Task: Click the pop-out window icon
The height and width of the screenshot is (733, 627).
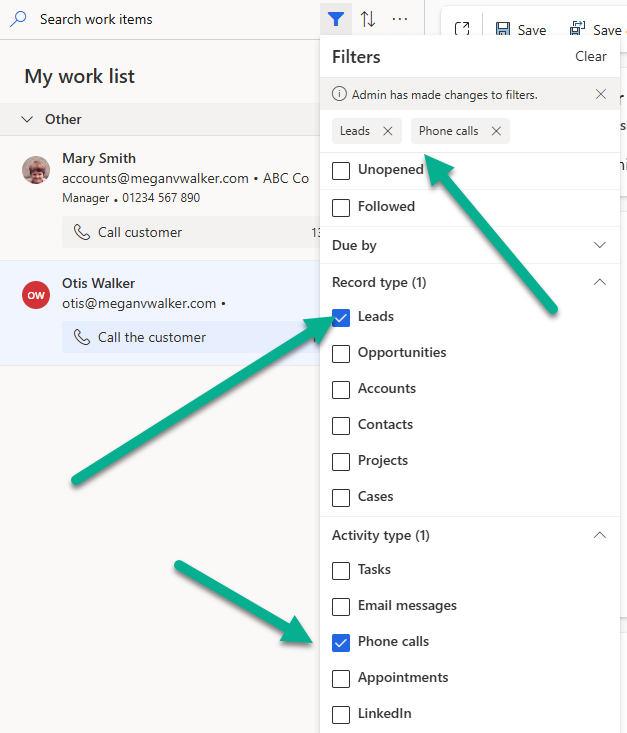Action: pos(461,30)
